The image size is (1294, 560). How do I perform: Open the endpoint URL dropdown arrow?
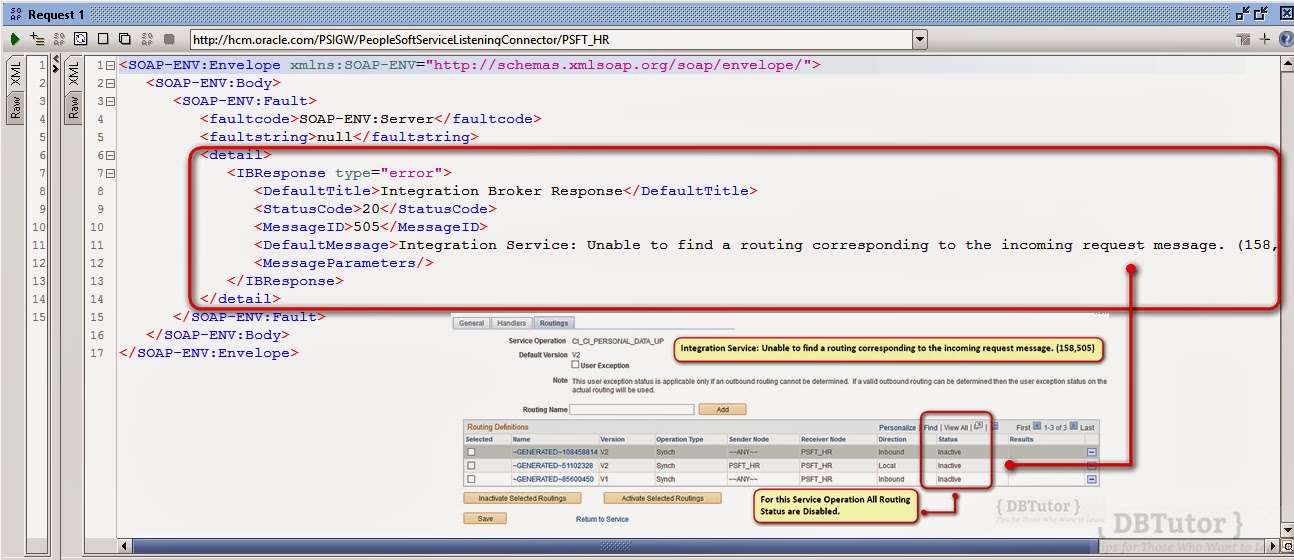pos(919,39)
